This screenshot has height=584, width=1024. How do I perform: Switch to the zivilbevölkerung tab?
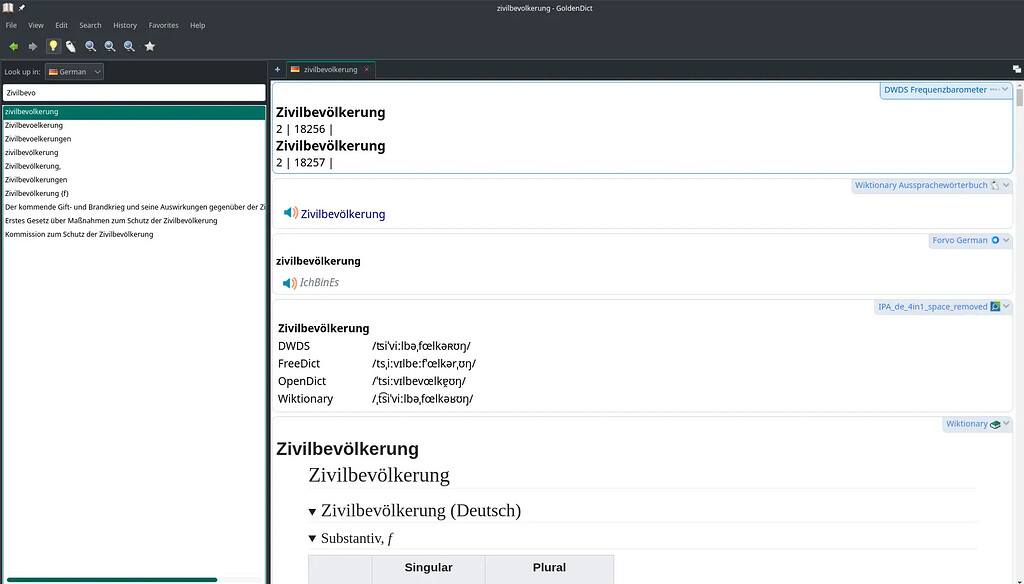328,69
